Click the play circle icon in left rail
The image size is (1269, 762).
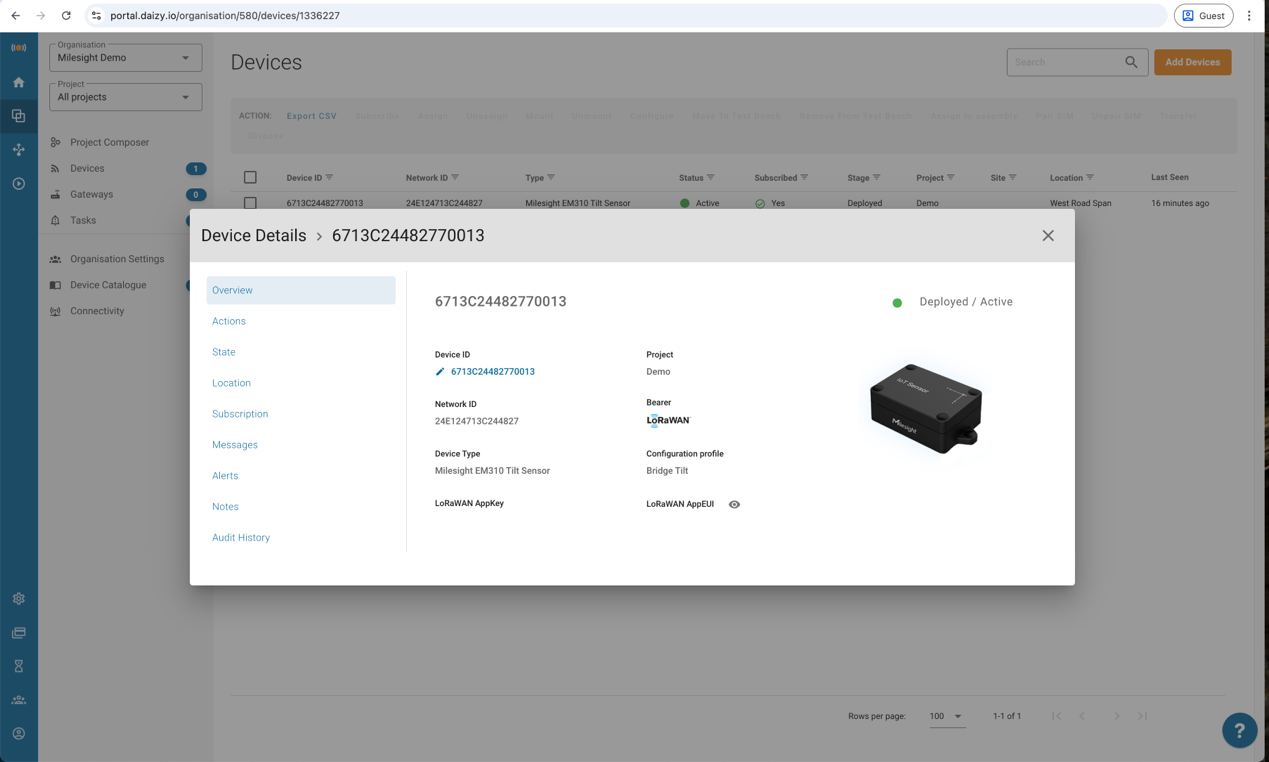(18, 184)
